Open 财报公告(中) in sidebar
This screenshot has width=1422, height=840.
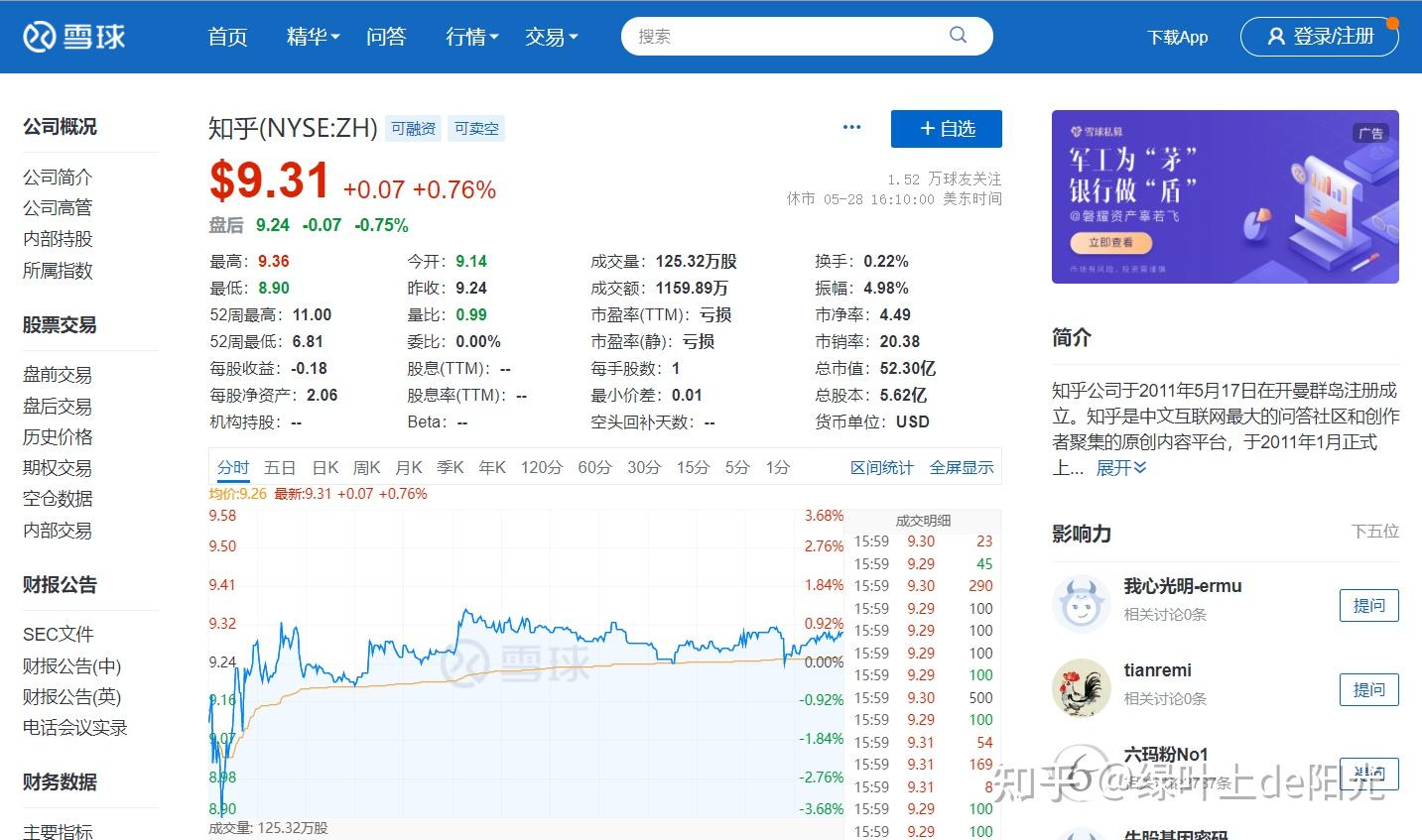coord(71,666)
